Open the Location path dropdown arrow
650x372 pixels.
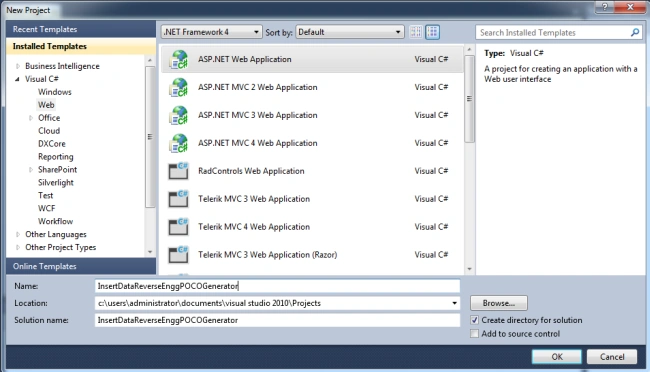click(x=454, y=303)
